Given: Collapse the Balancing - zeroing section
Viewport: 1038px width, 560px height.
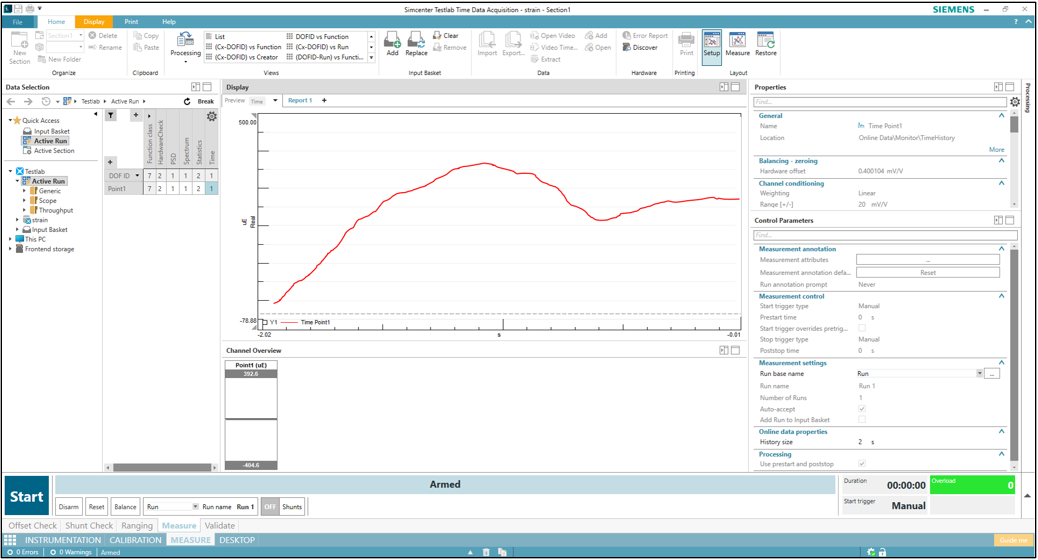Looking at the screenshot, I should click(1002, 161).
